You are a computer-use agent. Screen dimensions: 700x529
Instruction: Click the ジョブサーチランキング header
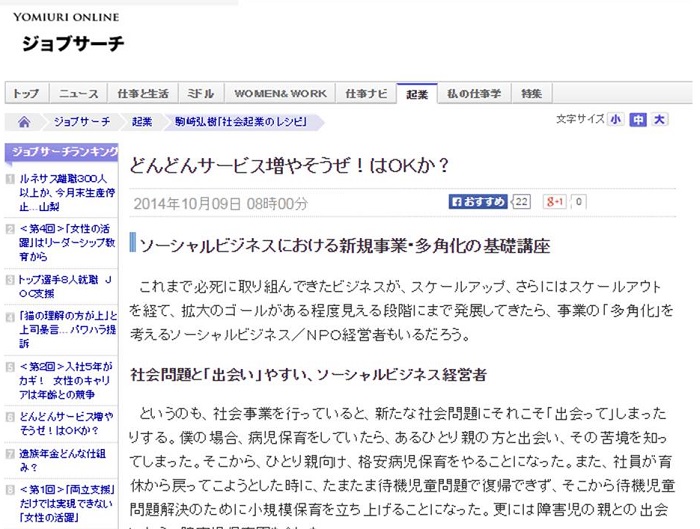[62, 152]
